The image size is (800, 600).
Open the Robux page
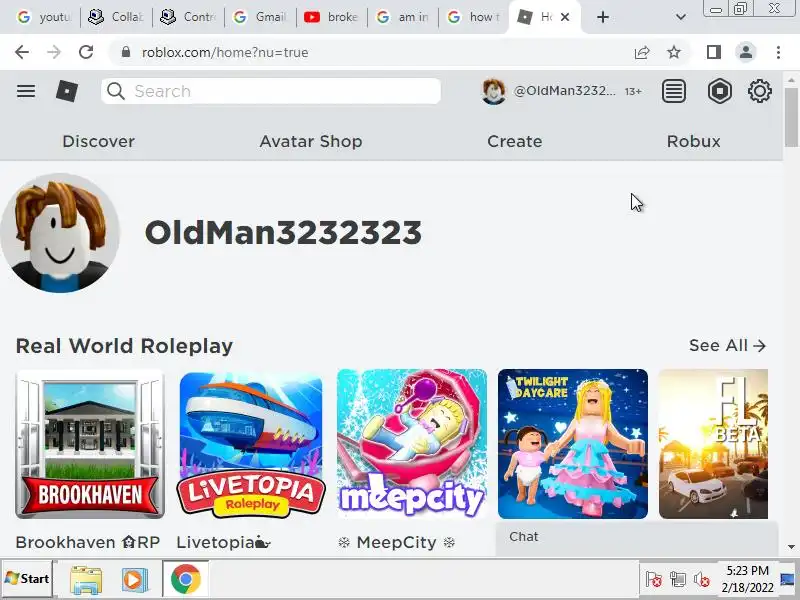pyautogui.click(x=693, y=141)
